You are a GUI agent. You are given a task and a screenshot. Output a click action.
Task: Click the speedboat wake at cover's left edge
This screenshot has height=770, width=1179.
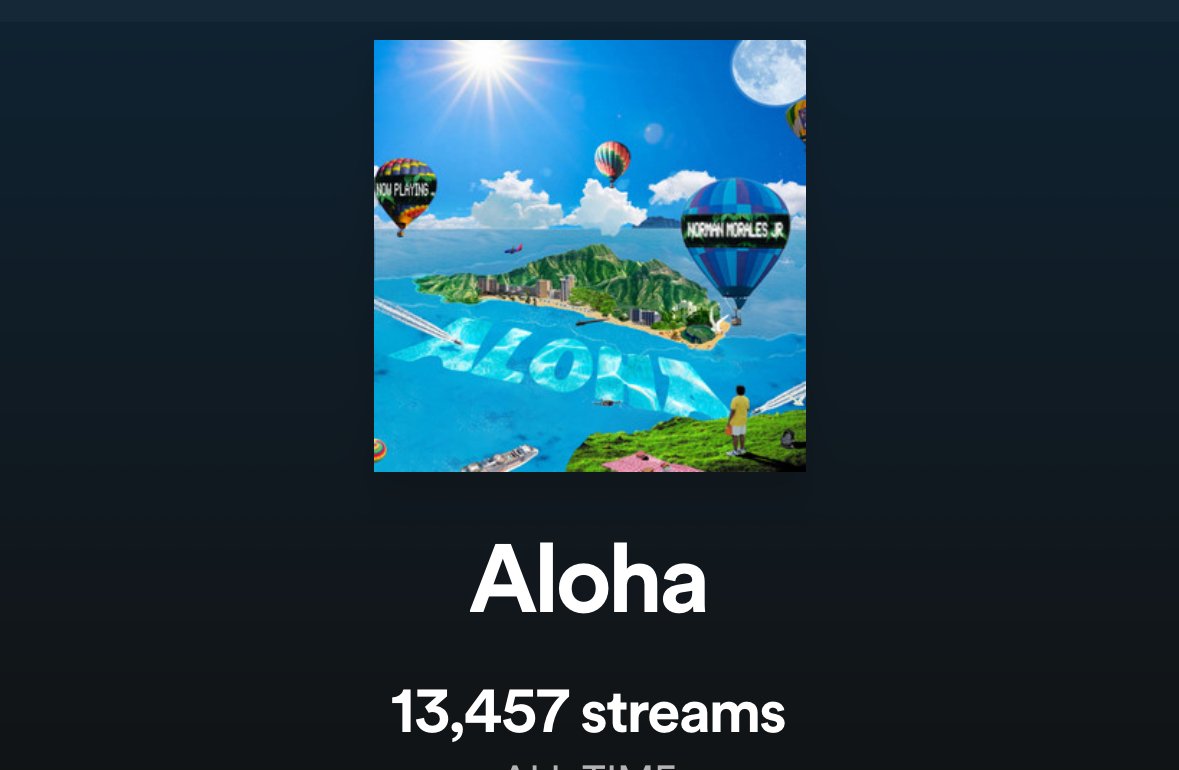click(x=416, y=320)
